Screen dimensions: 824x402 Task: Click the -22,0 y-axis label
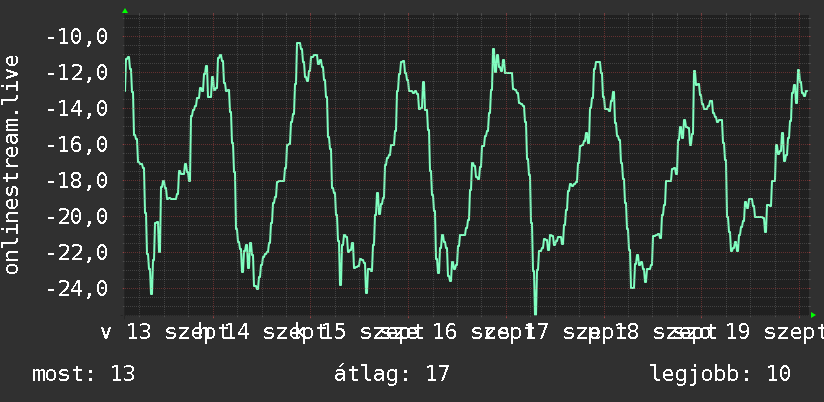pos(77,252)
